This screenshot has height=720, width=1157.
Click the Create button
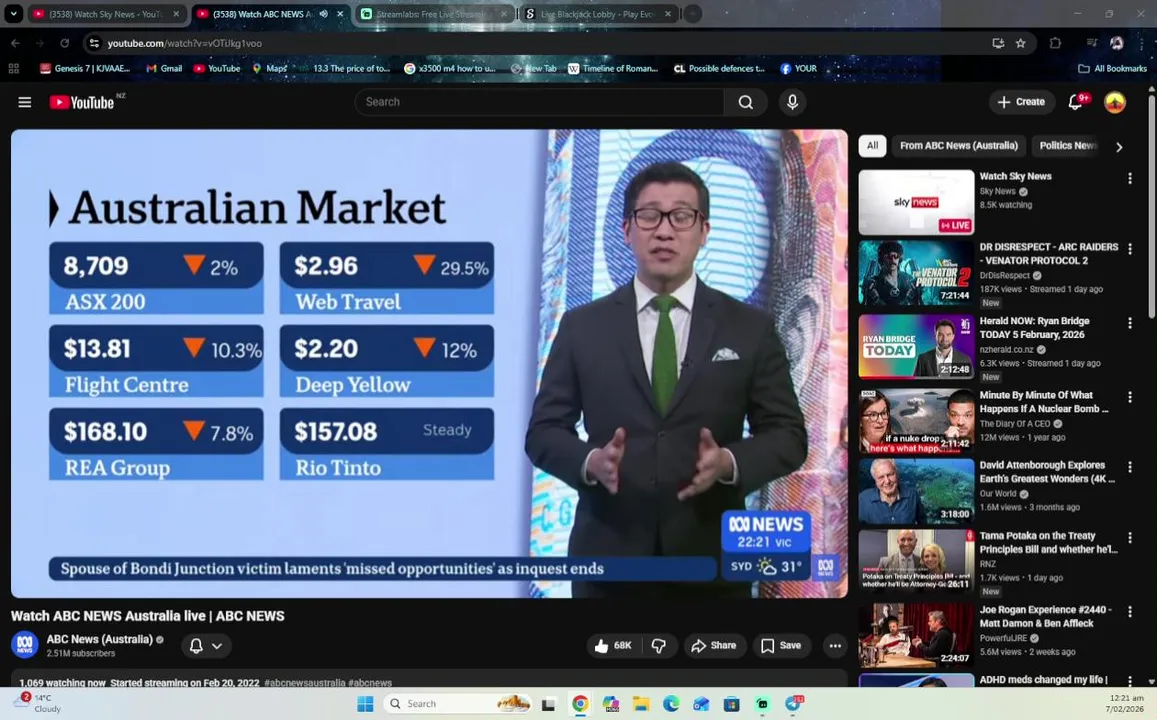point(1021,102)
